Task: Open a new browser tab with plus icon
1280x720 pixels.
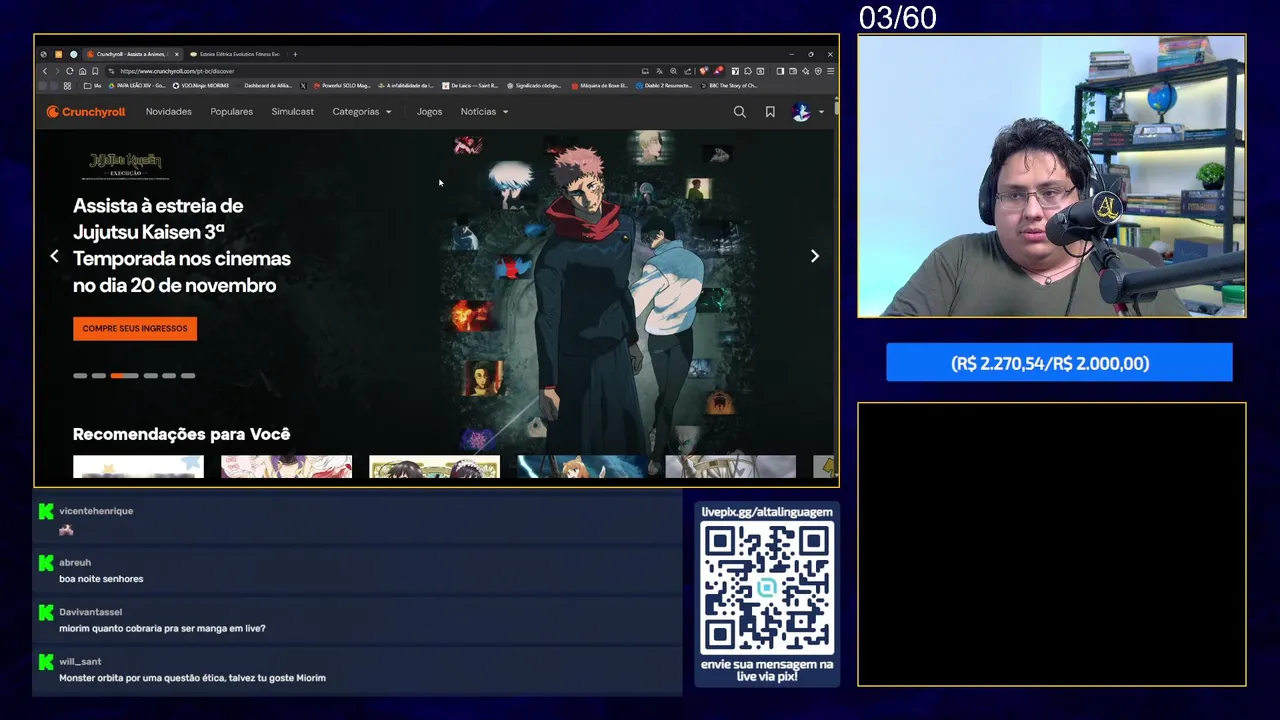Action: (295, 54)
